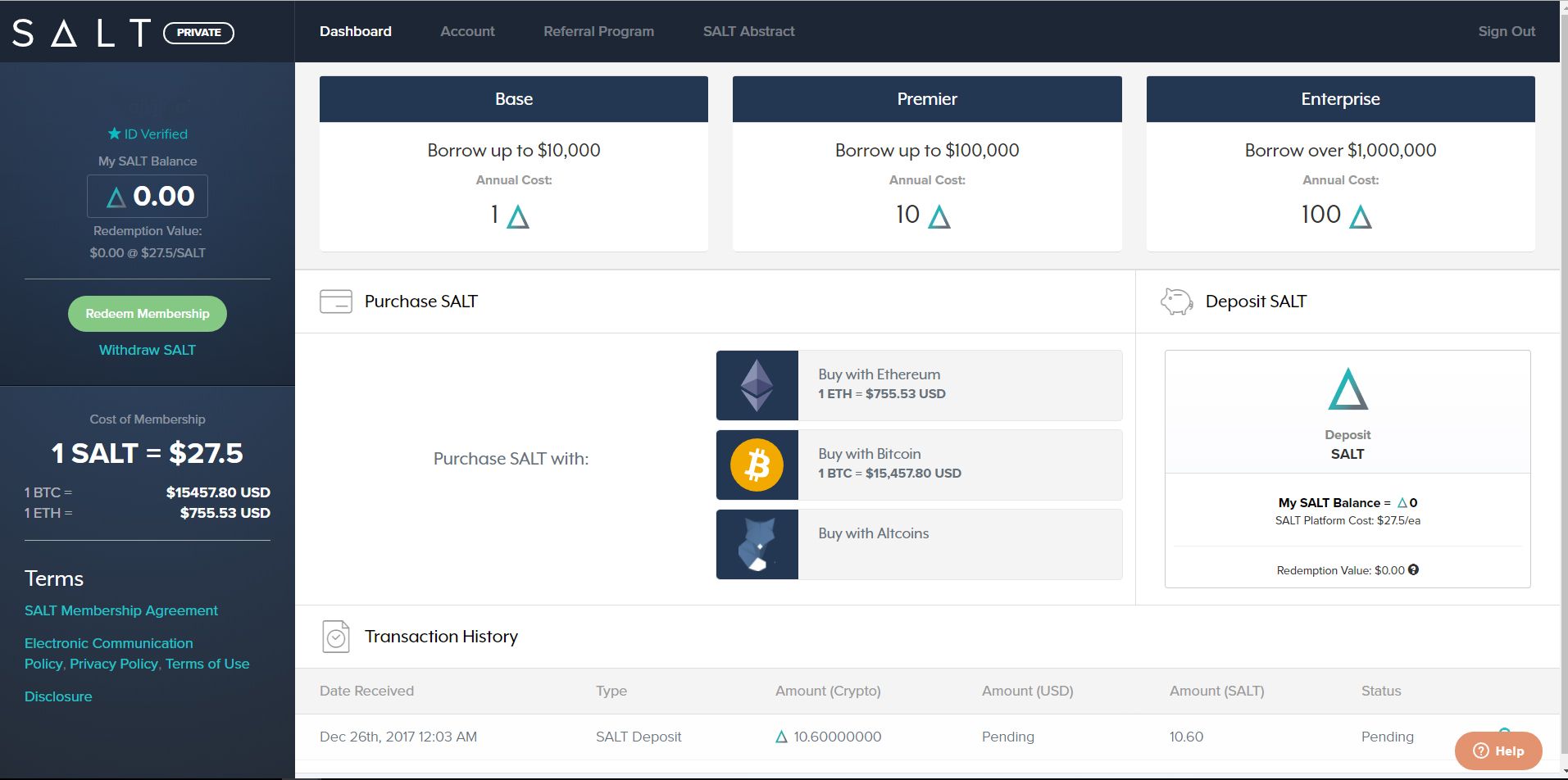Image resolution: width=1568 pixels, height=780 pixels.
Task: Click the Date Received column header
Action: click(366, 691)
